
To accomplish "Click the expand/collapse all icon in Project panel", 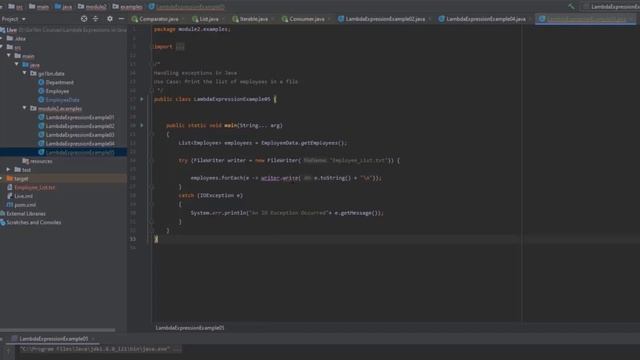I will (x=96, y=19).
